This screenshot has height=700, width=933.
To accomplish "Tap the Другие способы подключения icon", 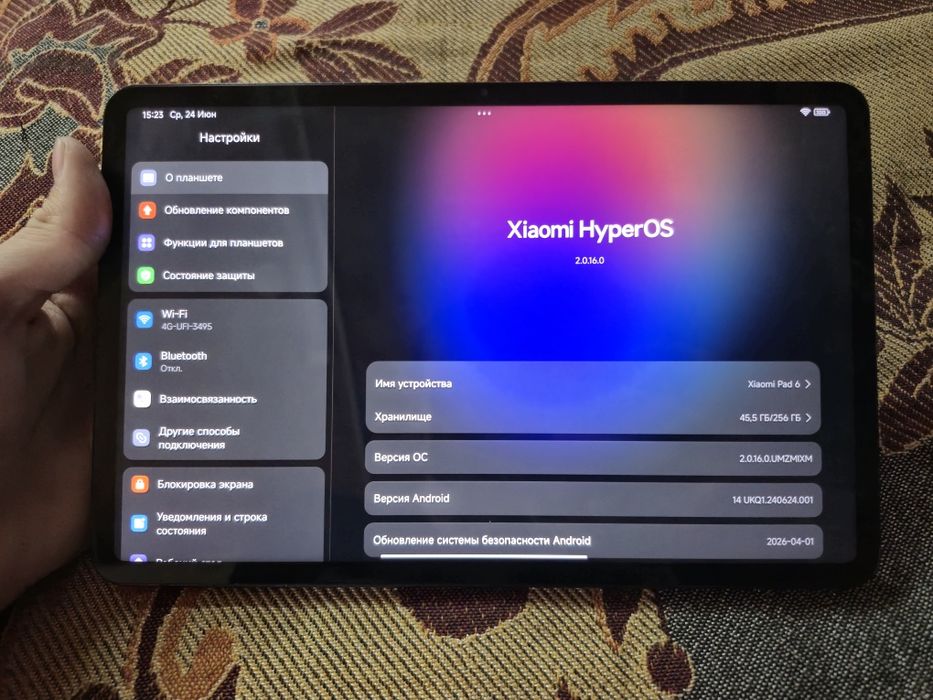I will point(141,438).
